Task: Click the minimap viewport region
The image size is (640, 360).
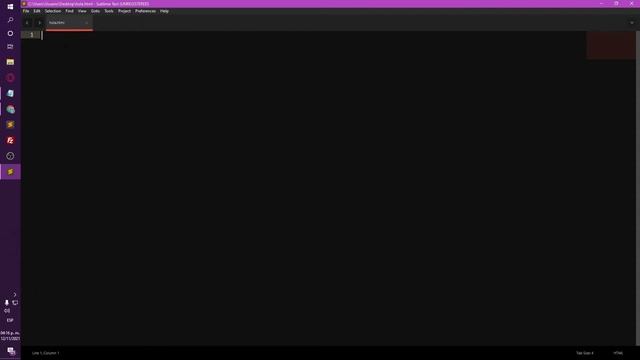Action: [x=611, y=45]
